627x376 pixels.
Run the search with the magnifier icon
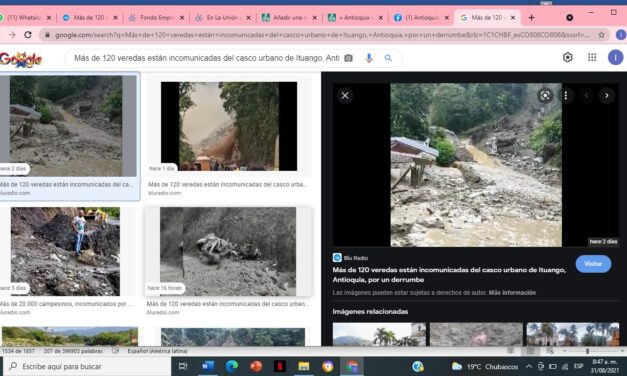pyautogui.click(x=388, y=58)
